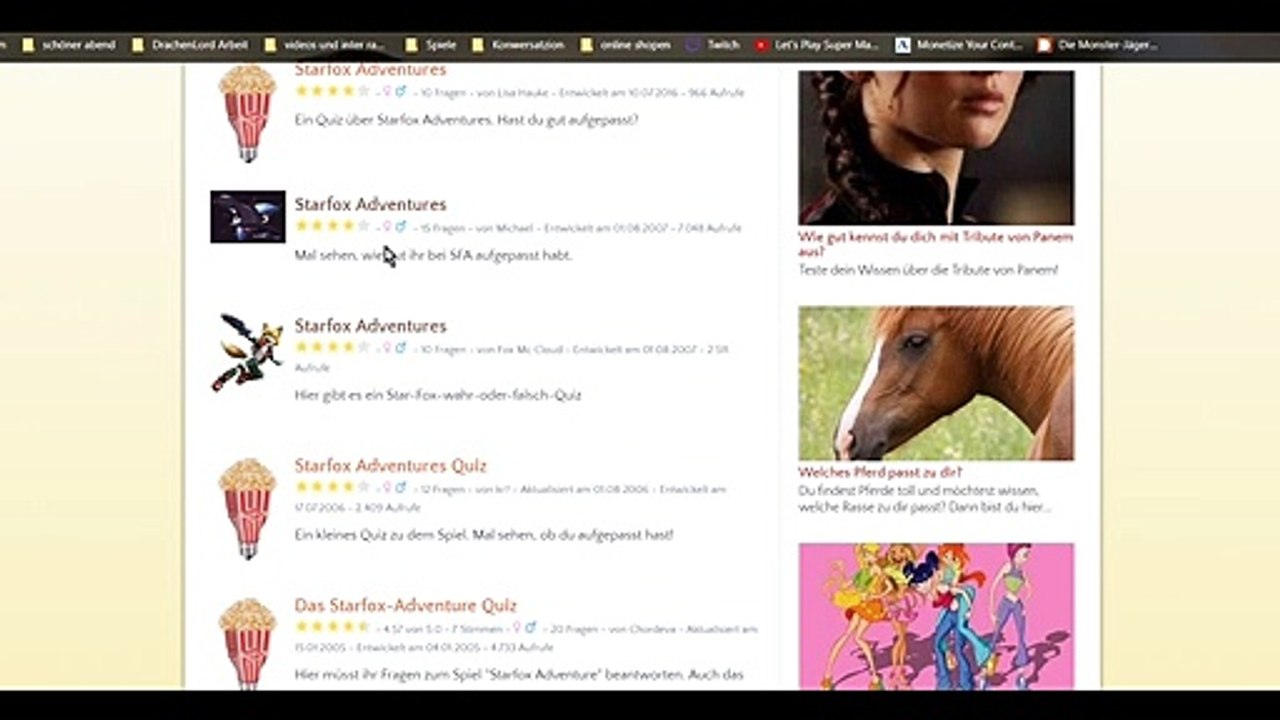
Task: Open the 'Spiele' bookmark folder
Action: click(431, 45)
